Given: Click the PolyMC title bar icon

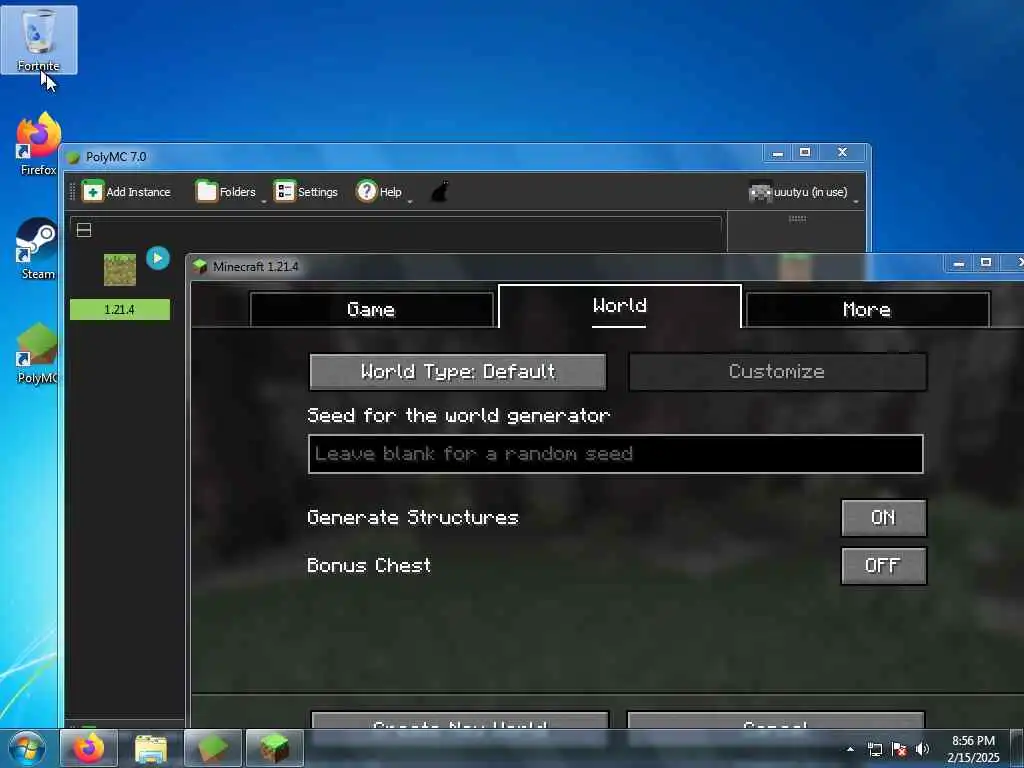Looking at the screenshot, I should click(73, 157).
